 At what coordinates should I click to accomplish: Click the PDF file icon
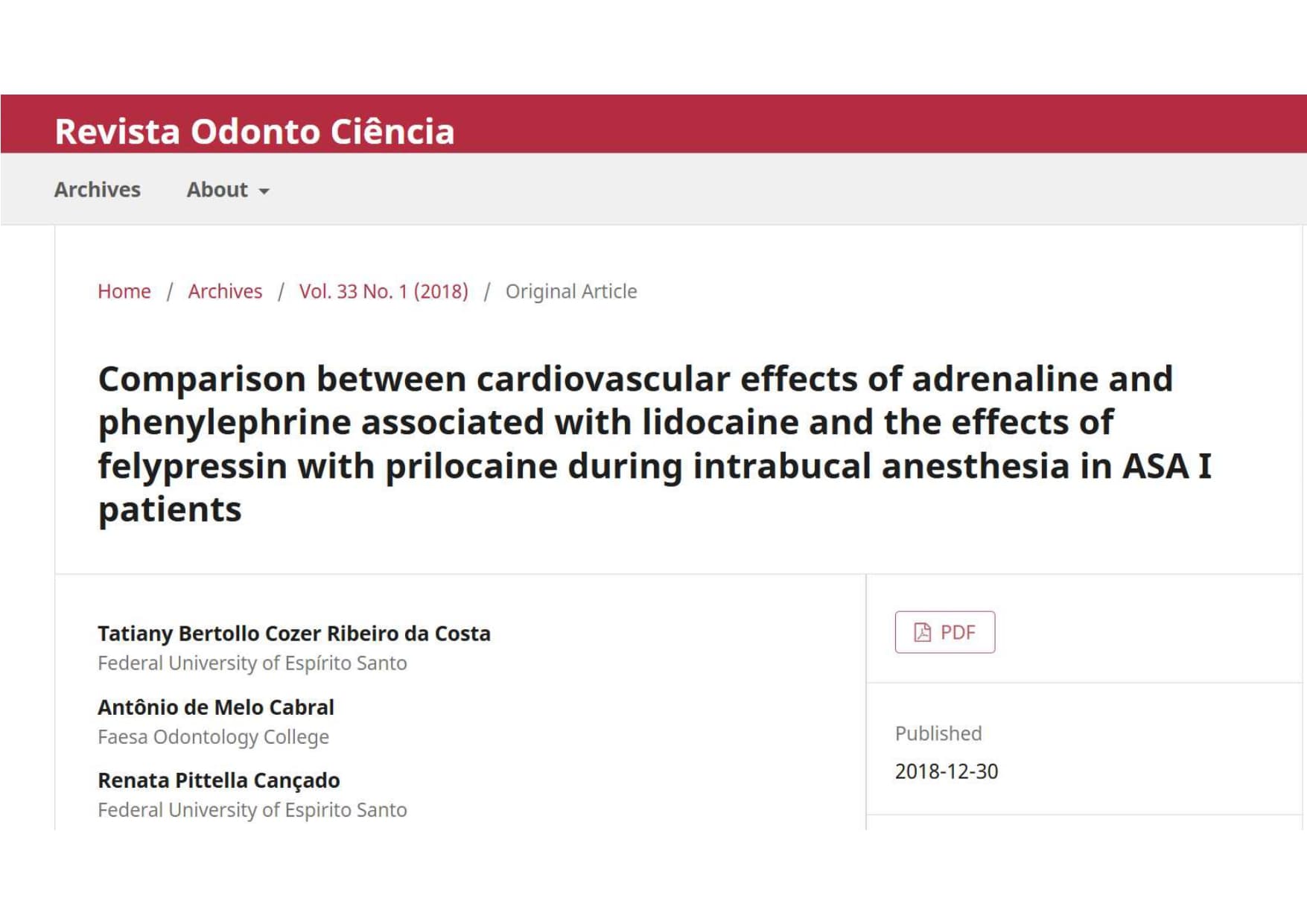(x=922, y=633)
